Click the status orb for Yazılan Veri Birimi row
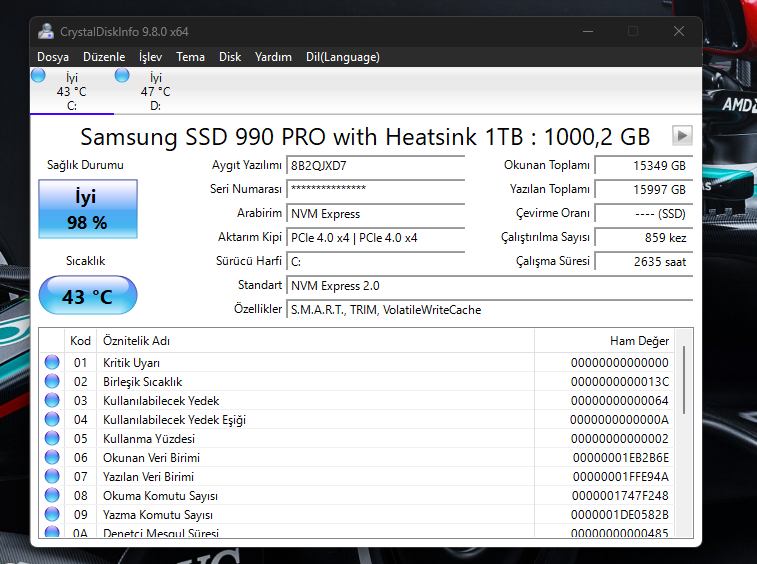757x564 pixels. (x=52, y=477)
